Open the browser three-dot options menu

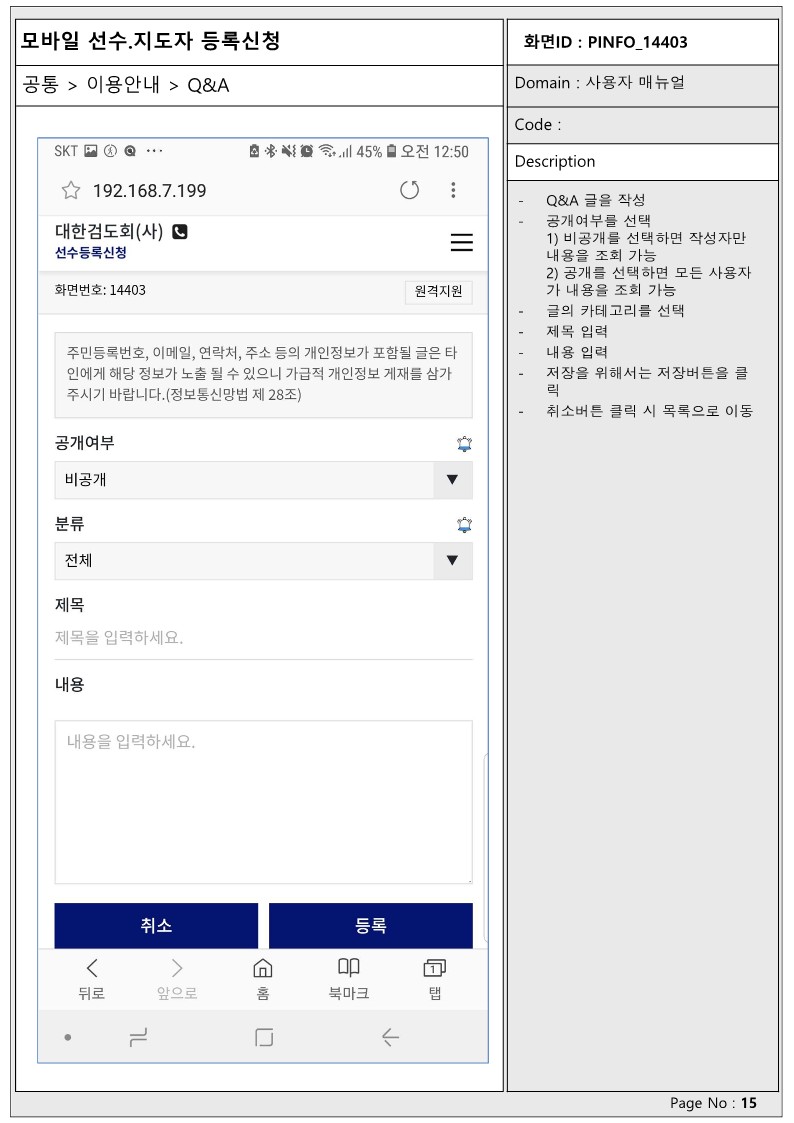tap(453, 191)
